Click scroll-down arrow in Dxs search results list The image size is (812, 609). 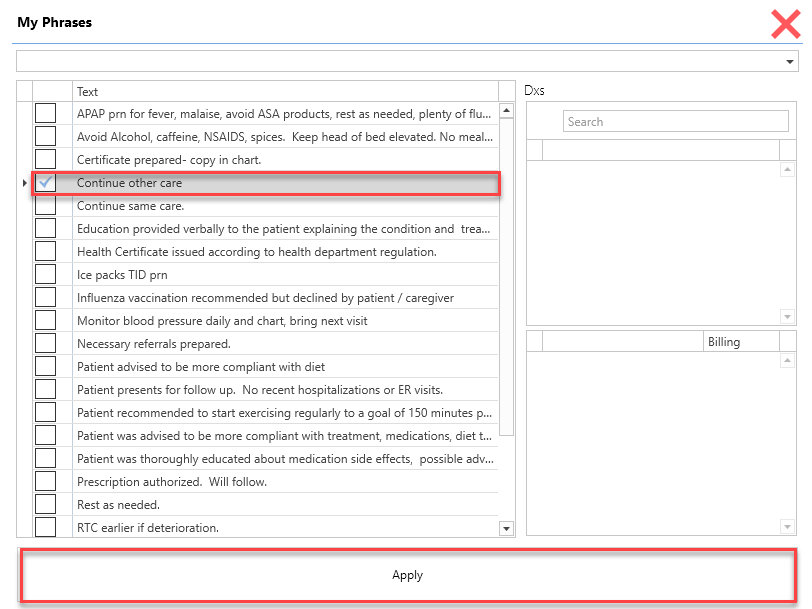(787, 316)
